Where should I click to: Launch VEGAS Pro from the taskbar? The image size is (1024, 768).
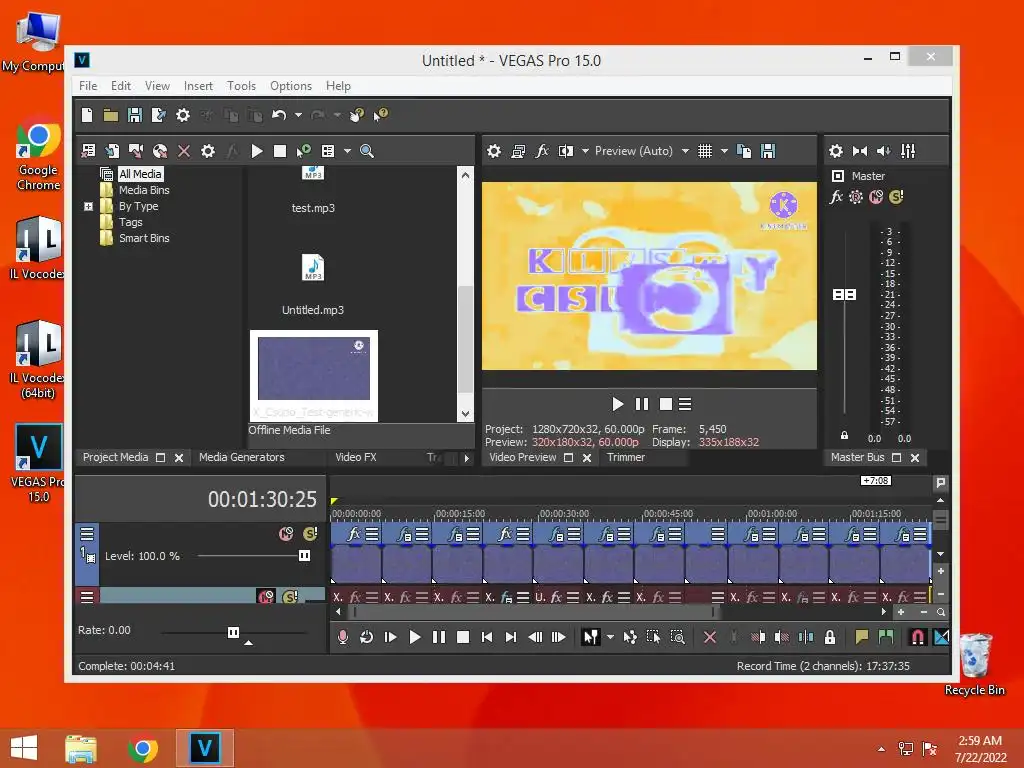point(204,748)
